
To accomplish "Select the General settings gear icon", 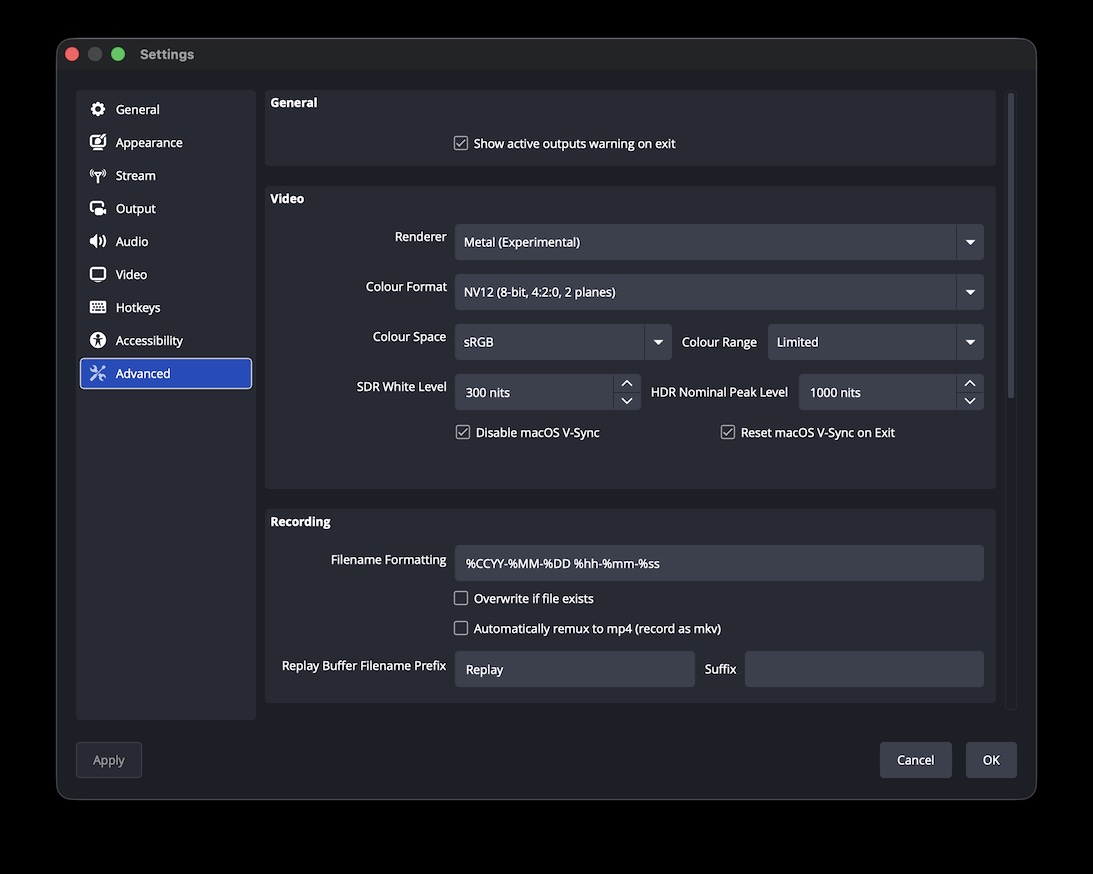I will coord(98,109).
